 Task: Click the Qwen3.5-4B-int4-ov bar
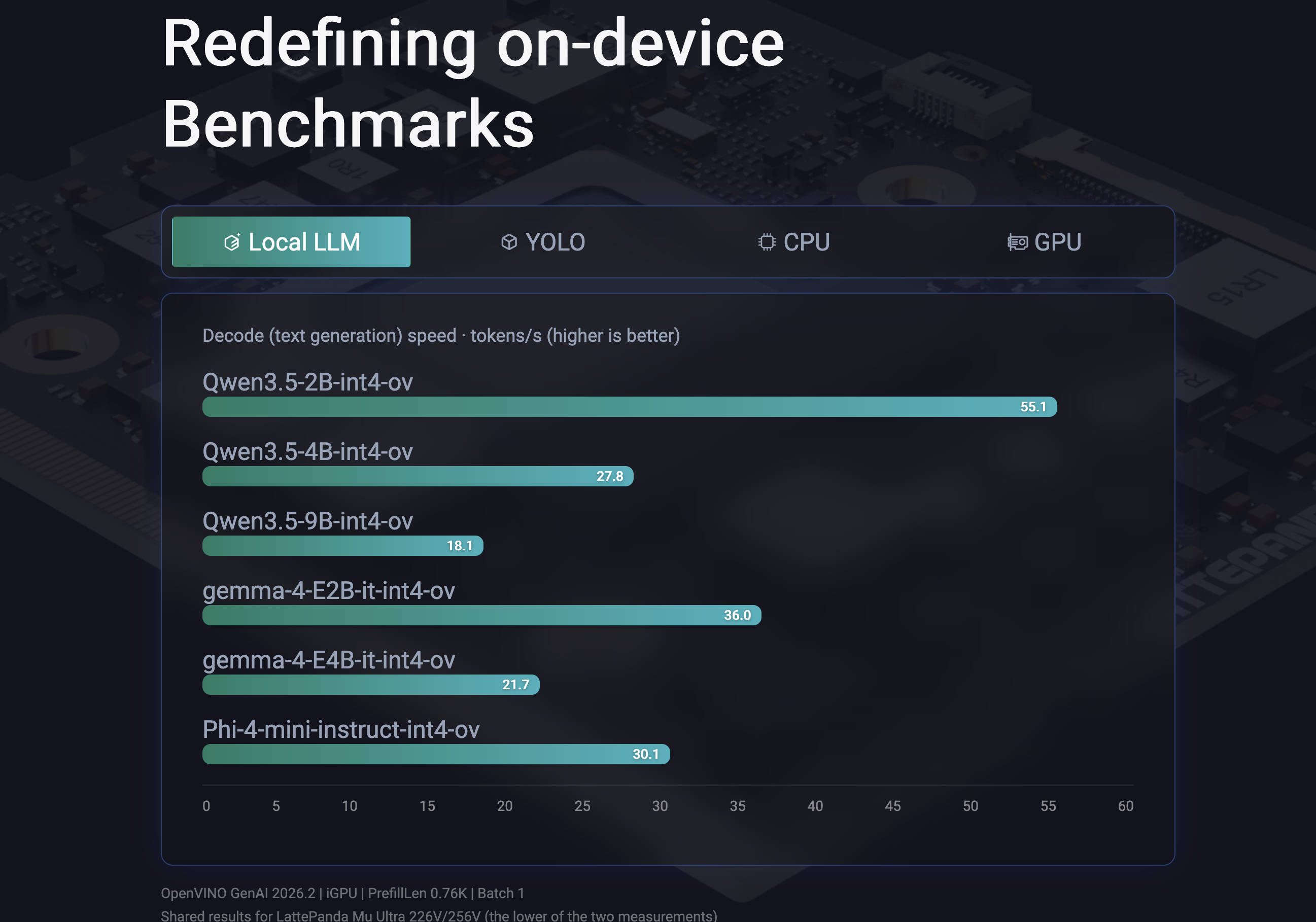point(418,476)
